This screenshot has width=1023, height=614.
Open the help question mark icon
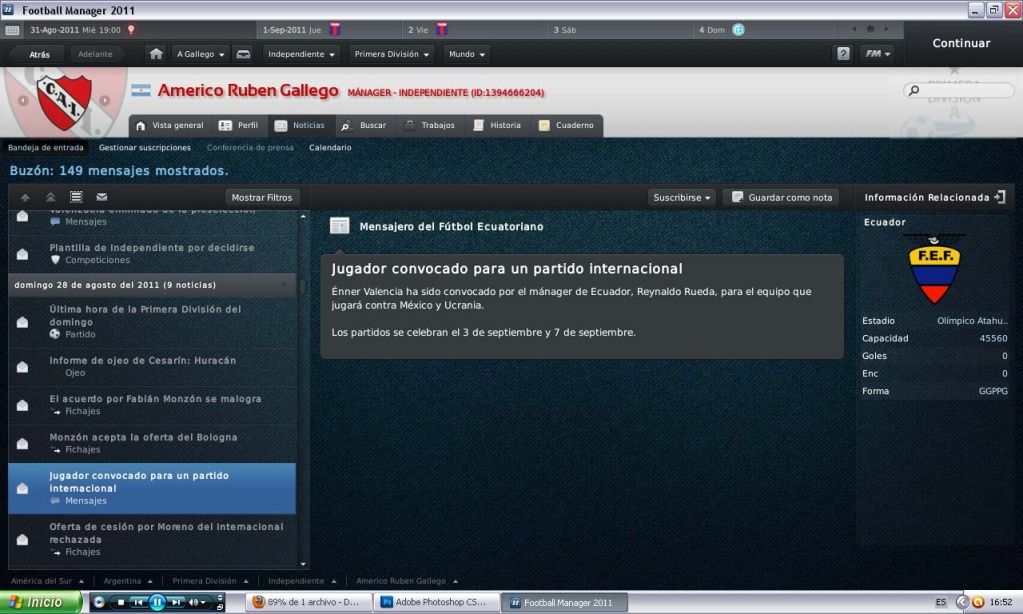click(x=843, y=54)
